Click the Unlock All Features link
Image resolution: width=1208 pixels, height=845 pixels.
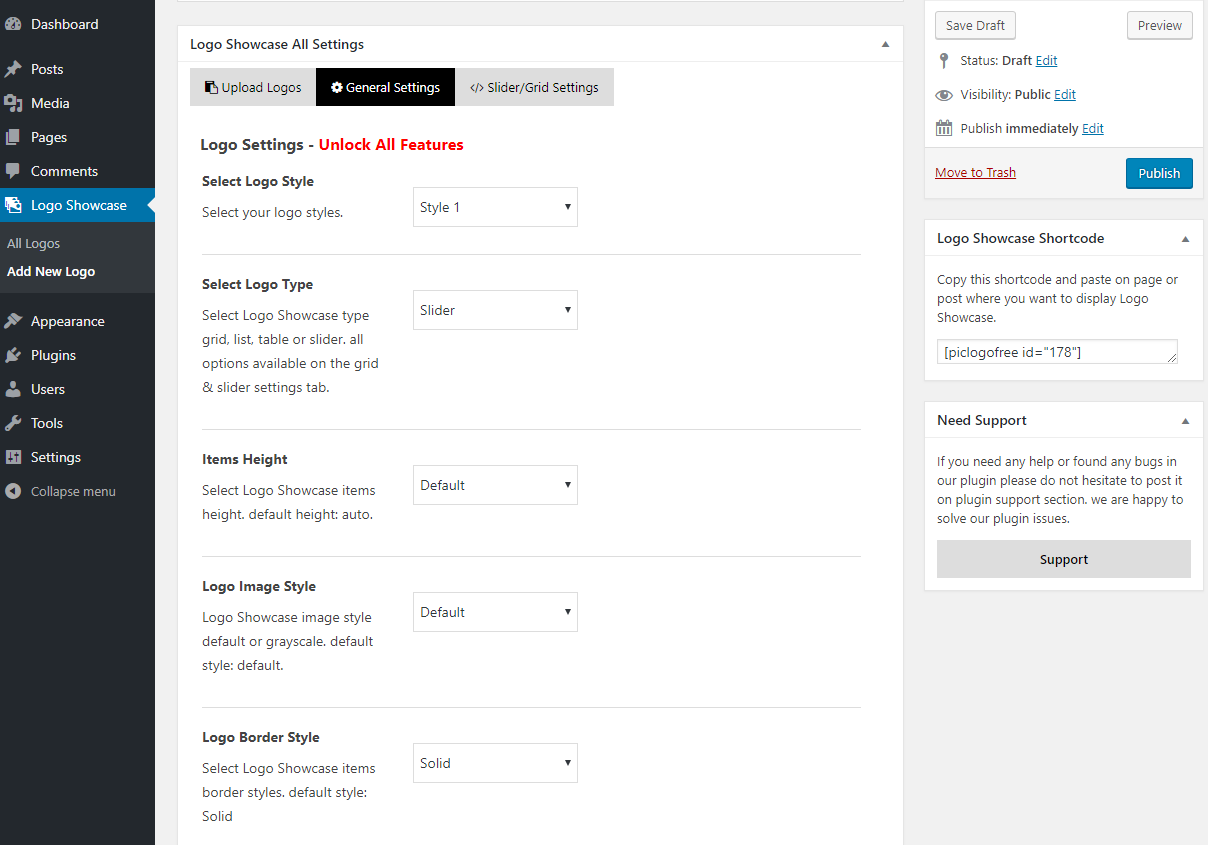coord(391,145)
